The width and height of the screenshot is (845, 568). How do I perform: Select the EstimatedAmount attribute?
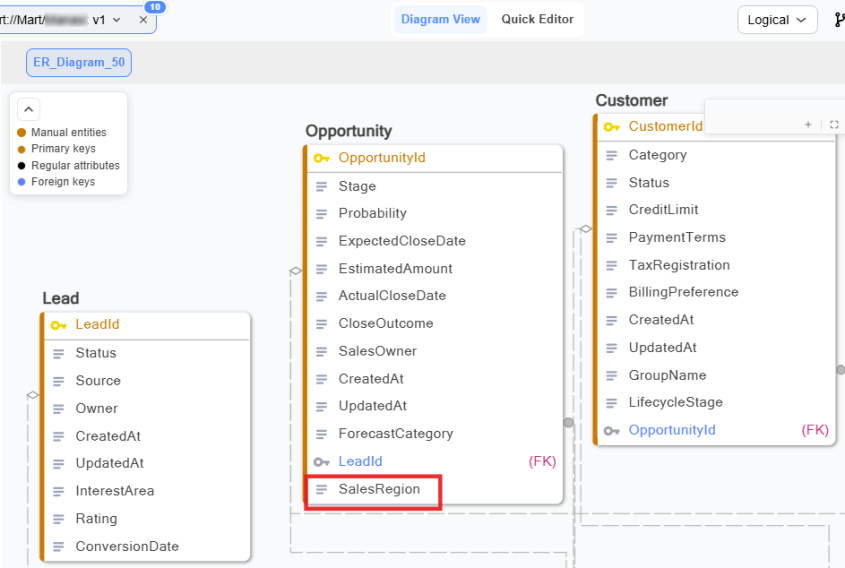pos(395,269)
